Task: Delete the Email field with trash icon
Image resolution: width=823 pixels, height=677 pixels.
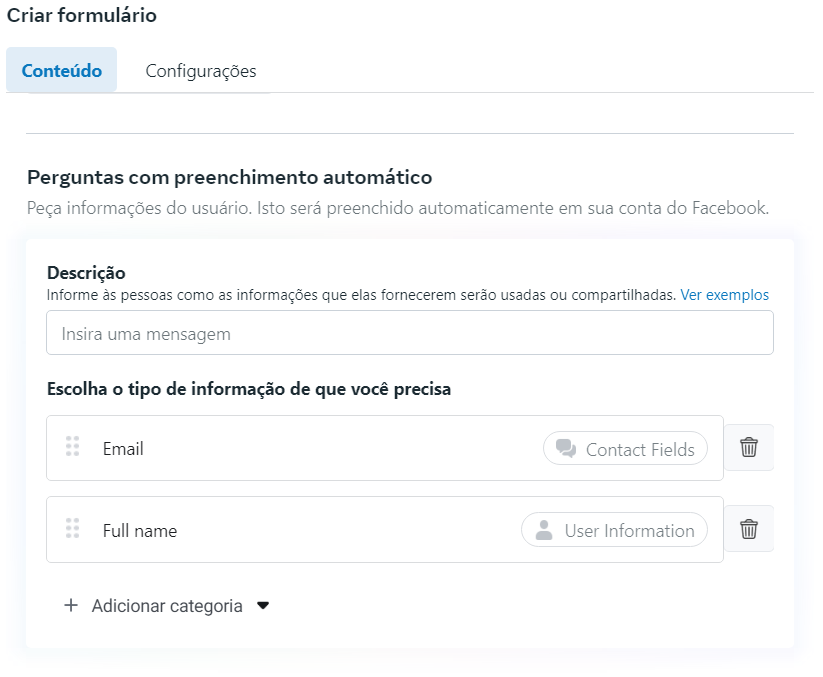Action: coord(748,448)
